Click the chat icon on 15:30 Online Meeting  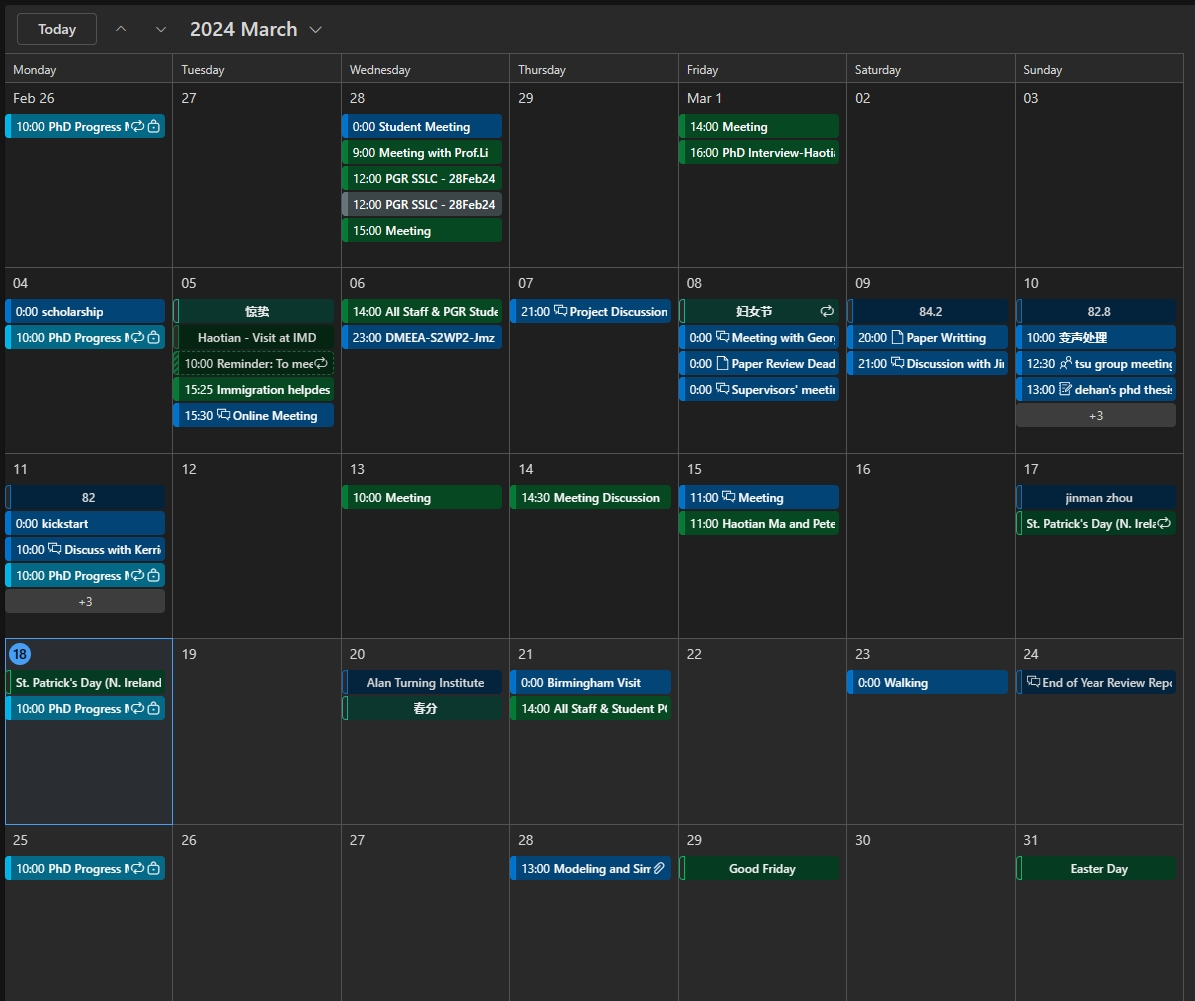[223, 416]
